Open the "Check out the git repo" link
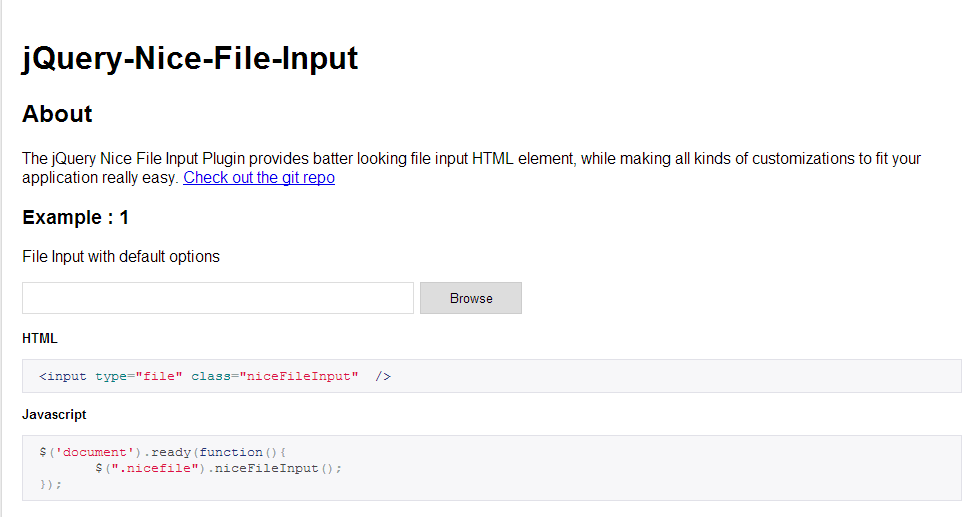Image resolution: width=966 pixels, height=517 pixels. [259, 178]
